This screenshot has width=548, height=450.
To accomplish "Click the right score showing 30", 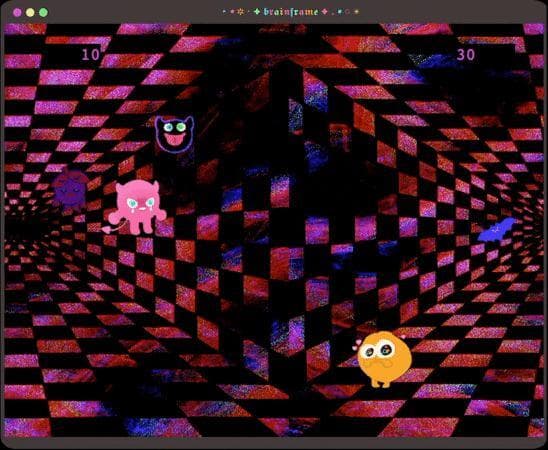I will coord(466,55).
